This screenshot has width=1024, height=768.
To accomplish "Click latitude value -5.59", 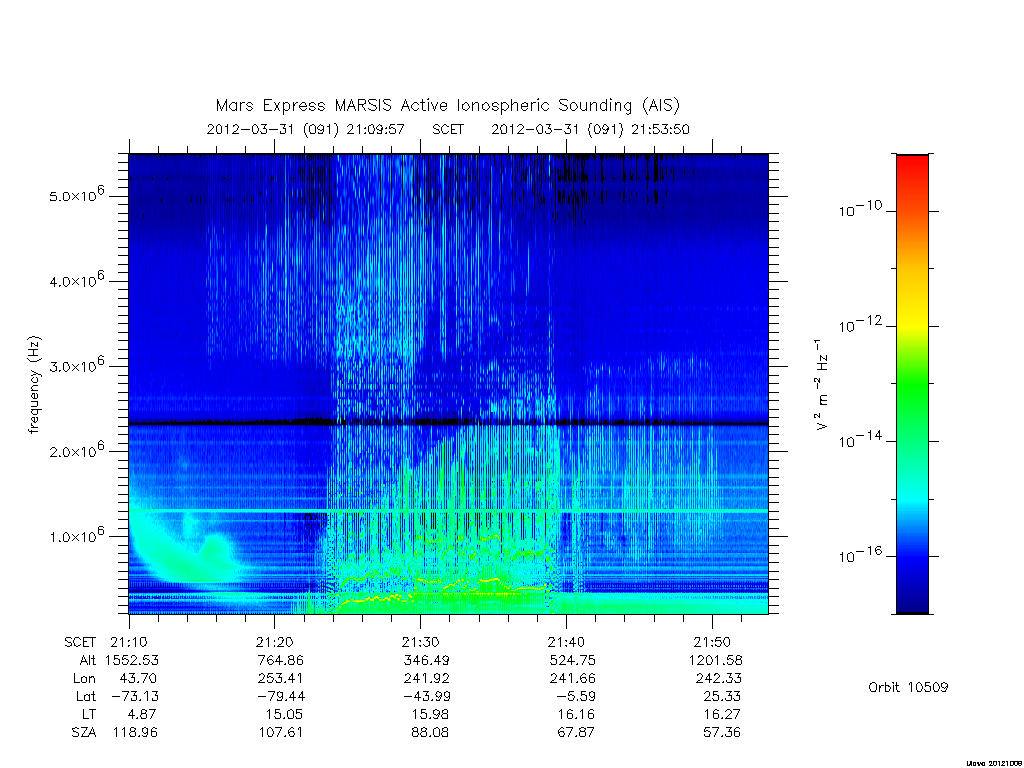I will 576,696.
